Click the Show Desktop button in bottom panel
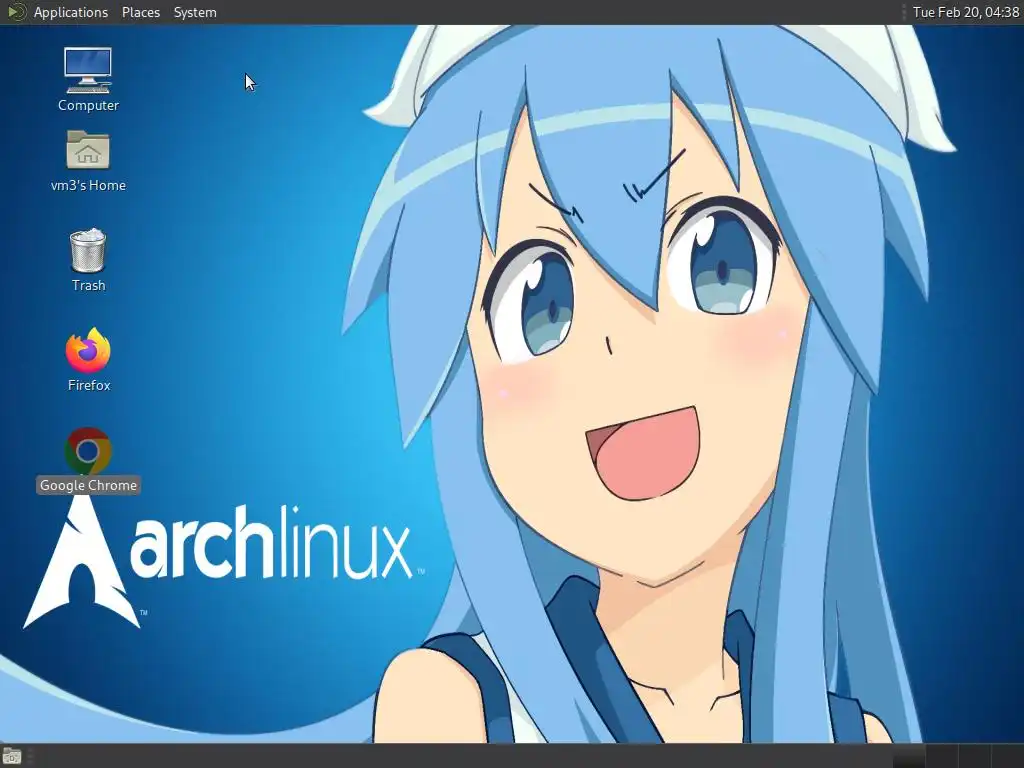 [12, 756]
